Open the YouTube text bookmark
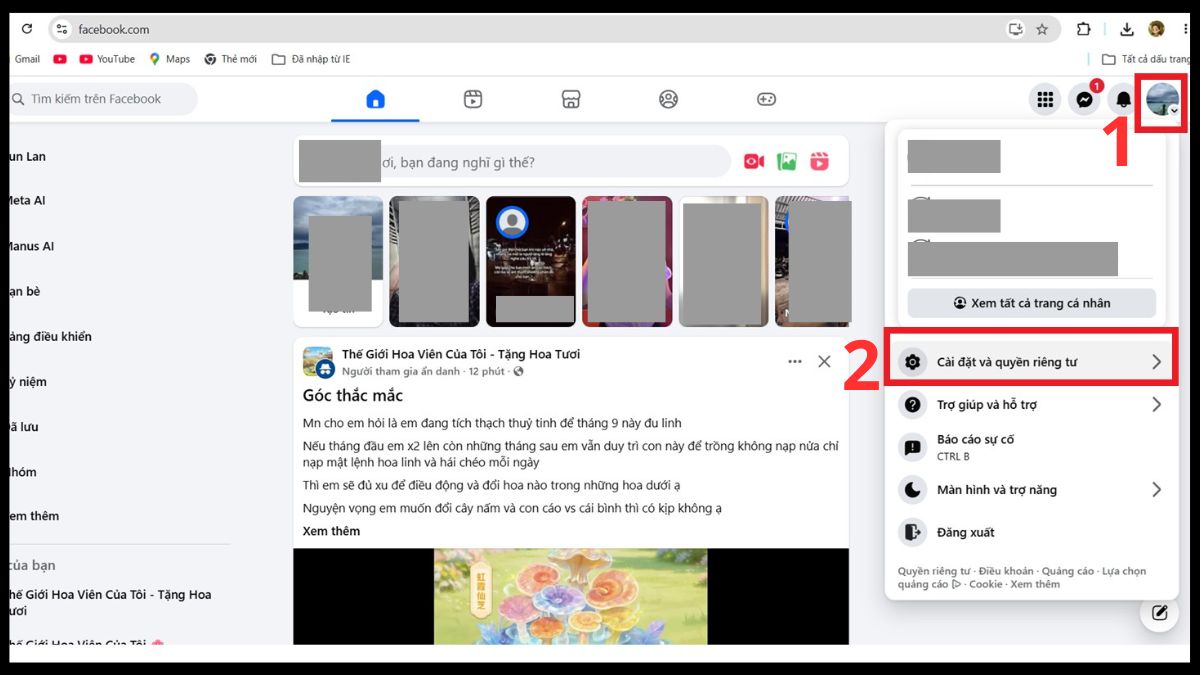 [x=107, y=59]
